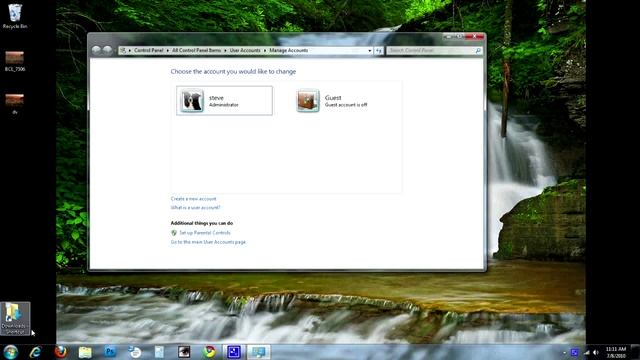The height and width of the screenshot is (360, 640).
Task: Click the search magnifier icon
Action: (x=478, y=51)
